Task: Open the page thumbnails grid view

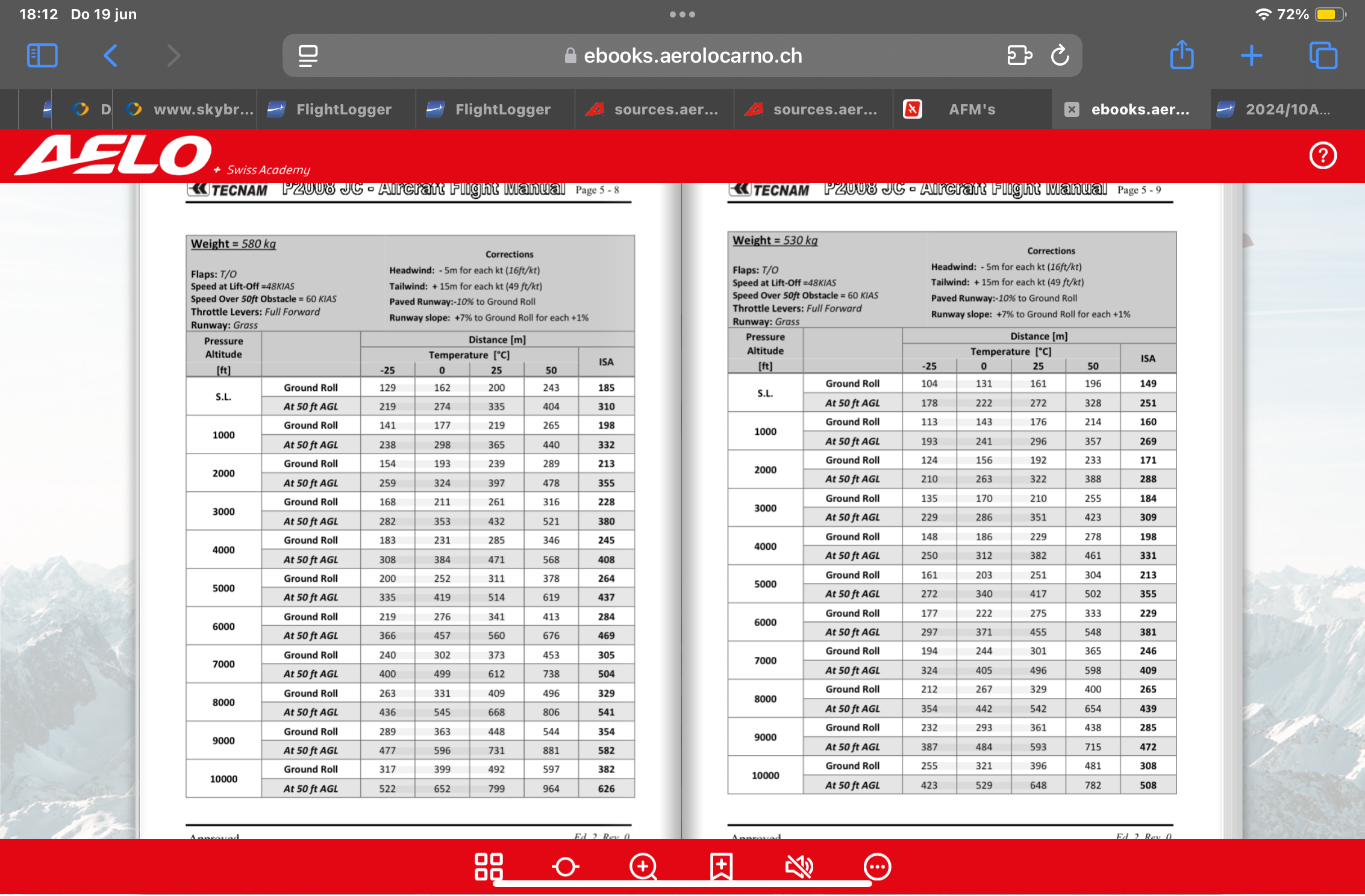Action: (489, 866)
